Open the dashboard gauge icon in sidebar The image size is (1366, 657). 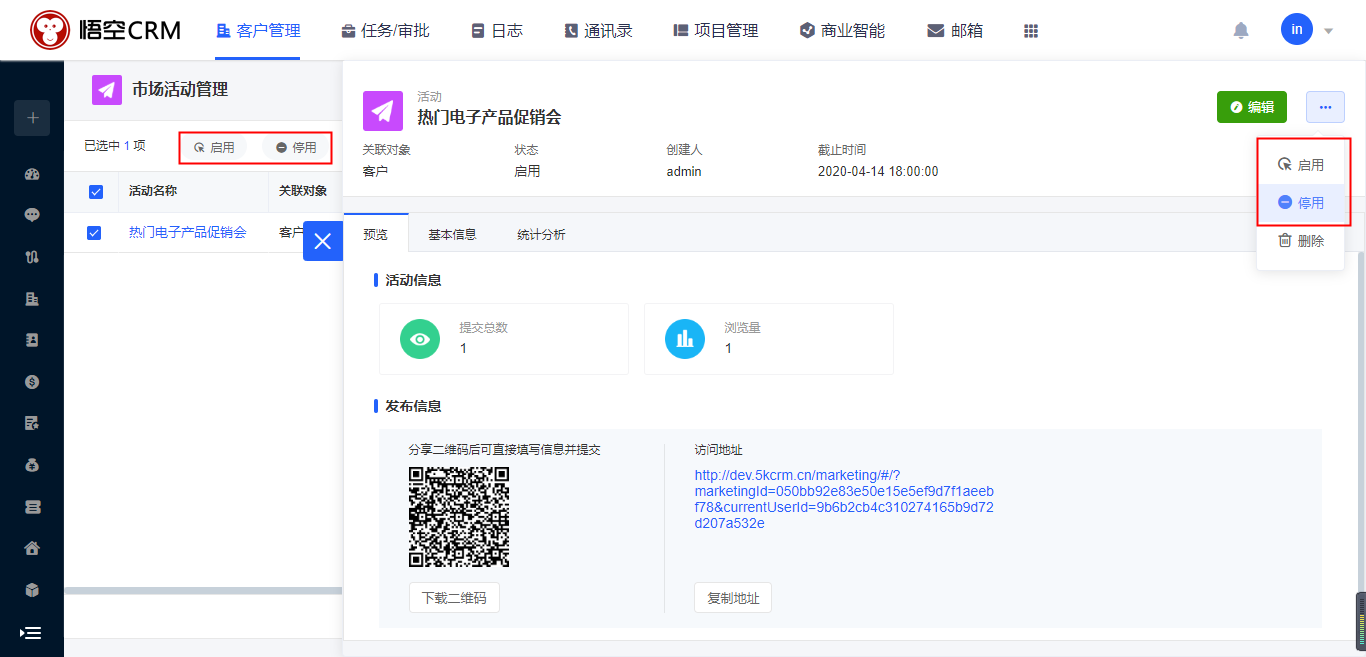click(x=32, y=174)
